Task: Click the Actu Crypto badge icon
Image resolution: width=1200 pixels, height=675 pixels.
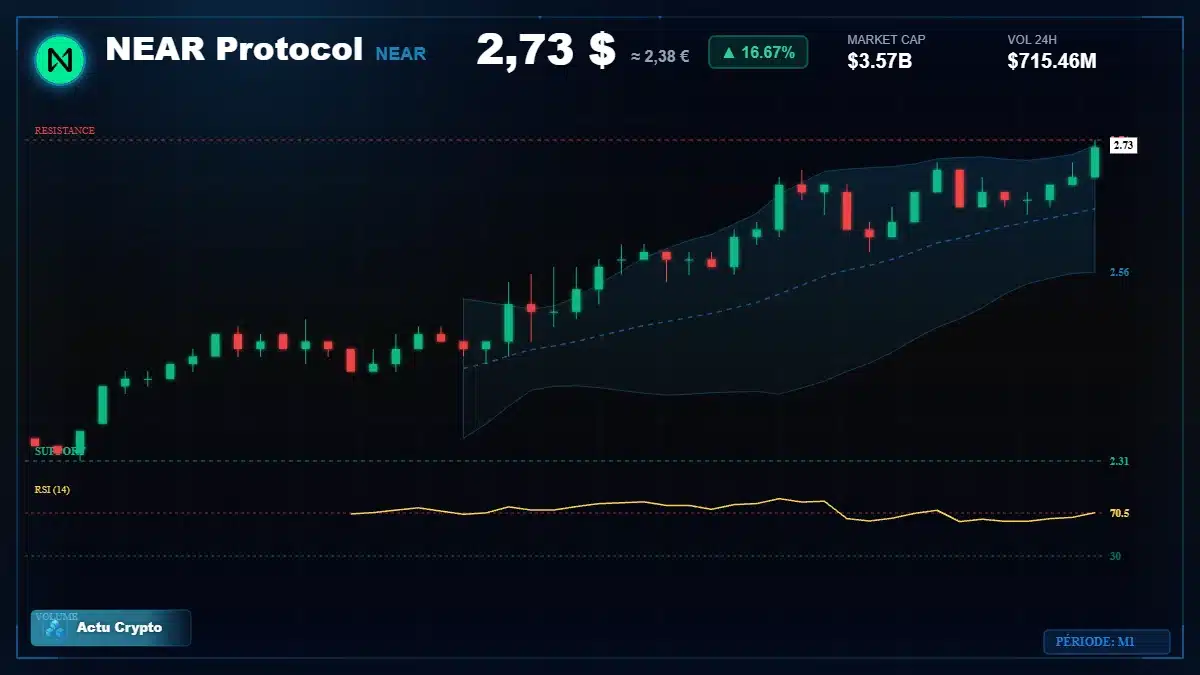Action: point(55,629)
